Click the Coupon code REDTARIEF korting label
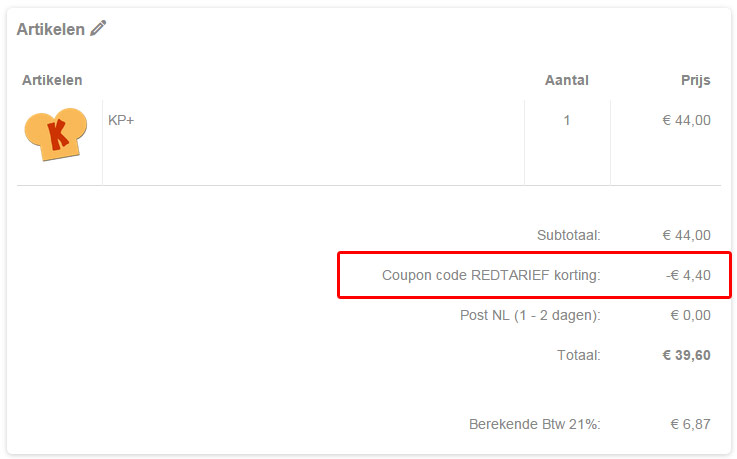The image size is (737, 459). coord(491,275)
